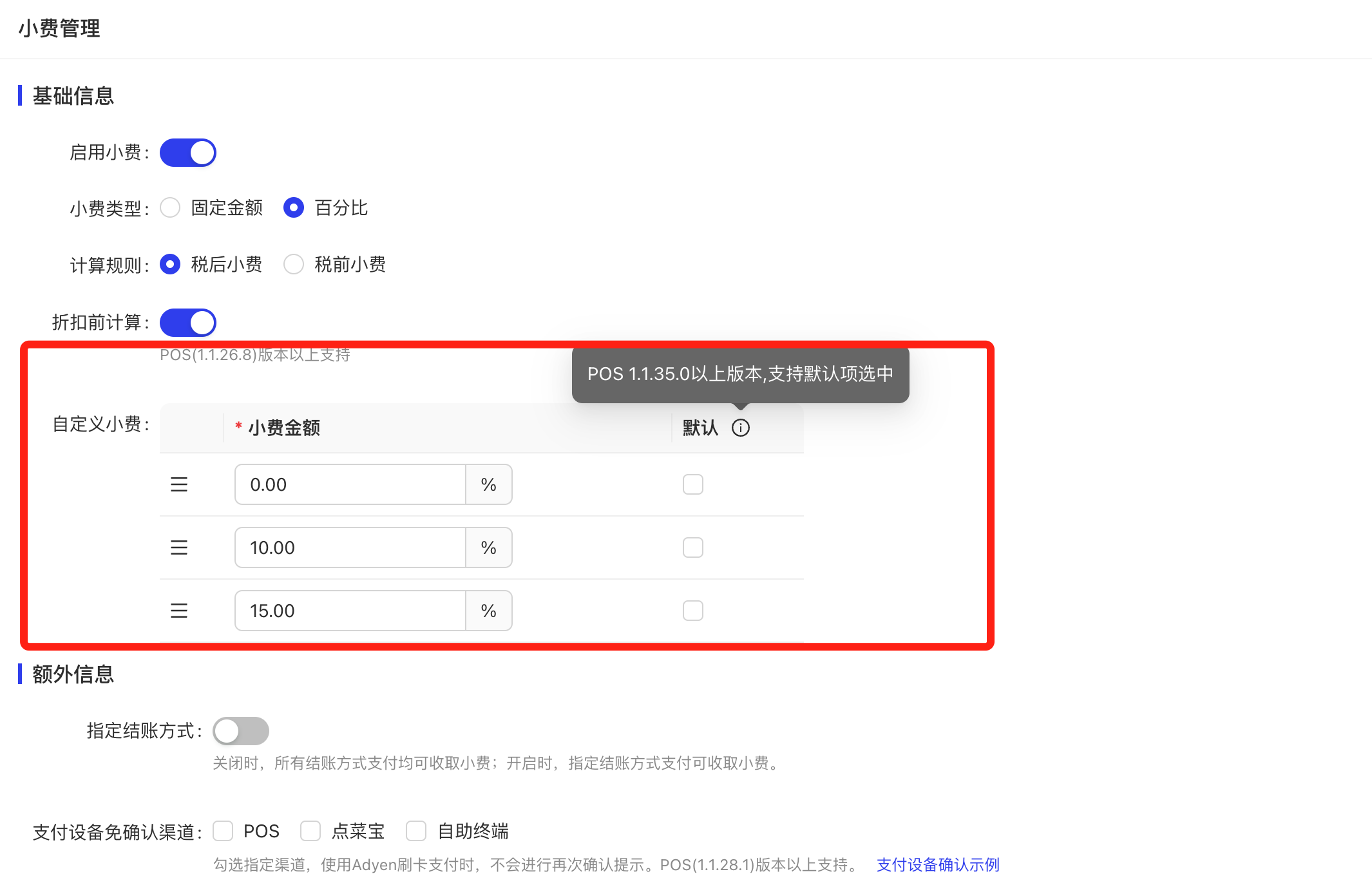Click drag handle icon of 0.00 row

tap(179, 484)
